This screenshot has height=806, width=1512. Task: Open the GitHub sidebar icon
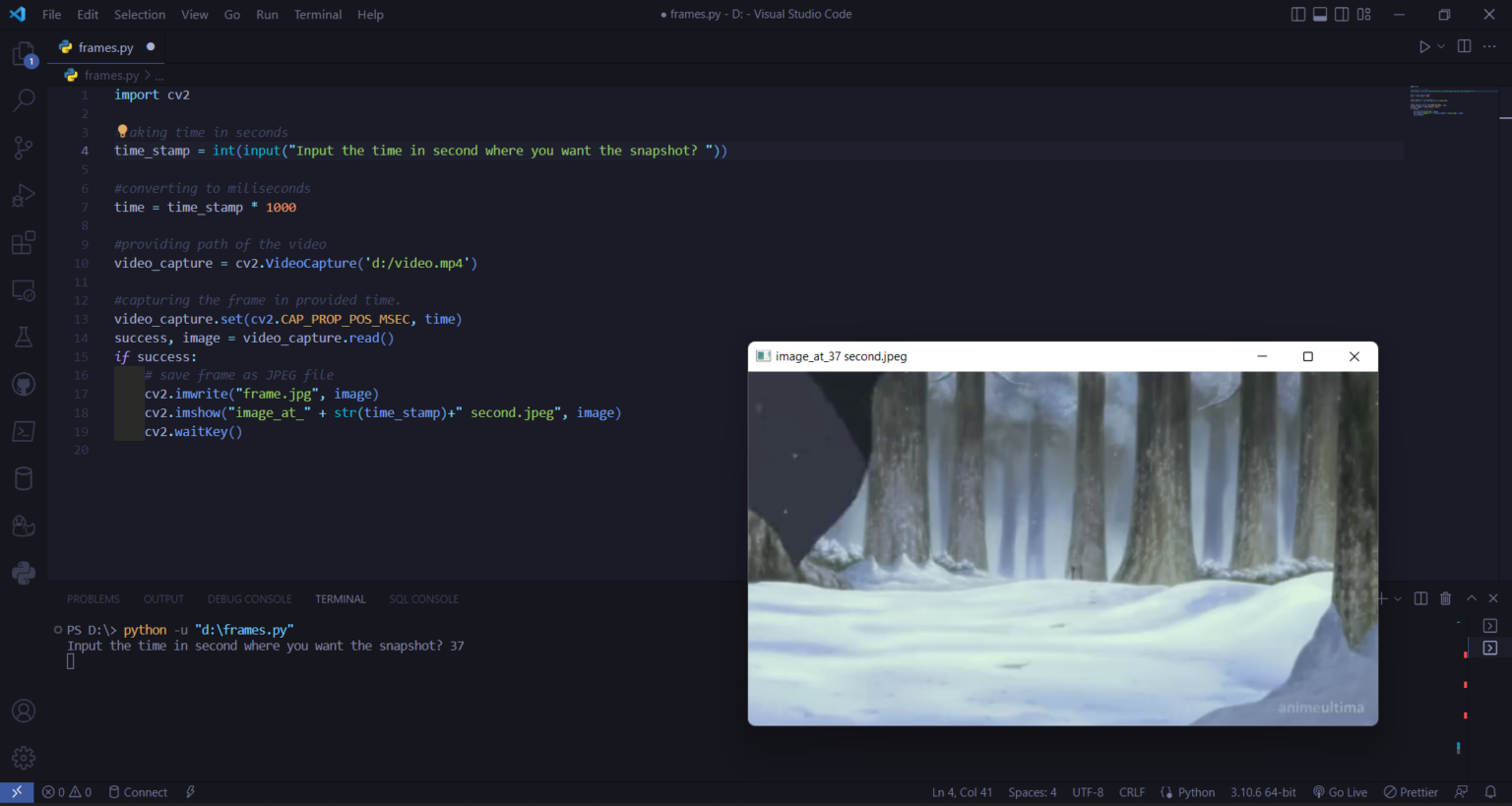pos(24,385)
